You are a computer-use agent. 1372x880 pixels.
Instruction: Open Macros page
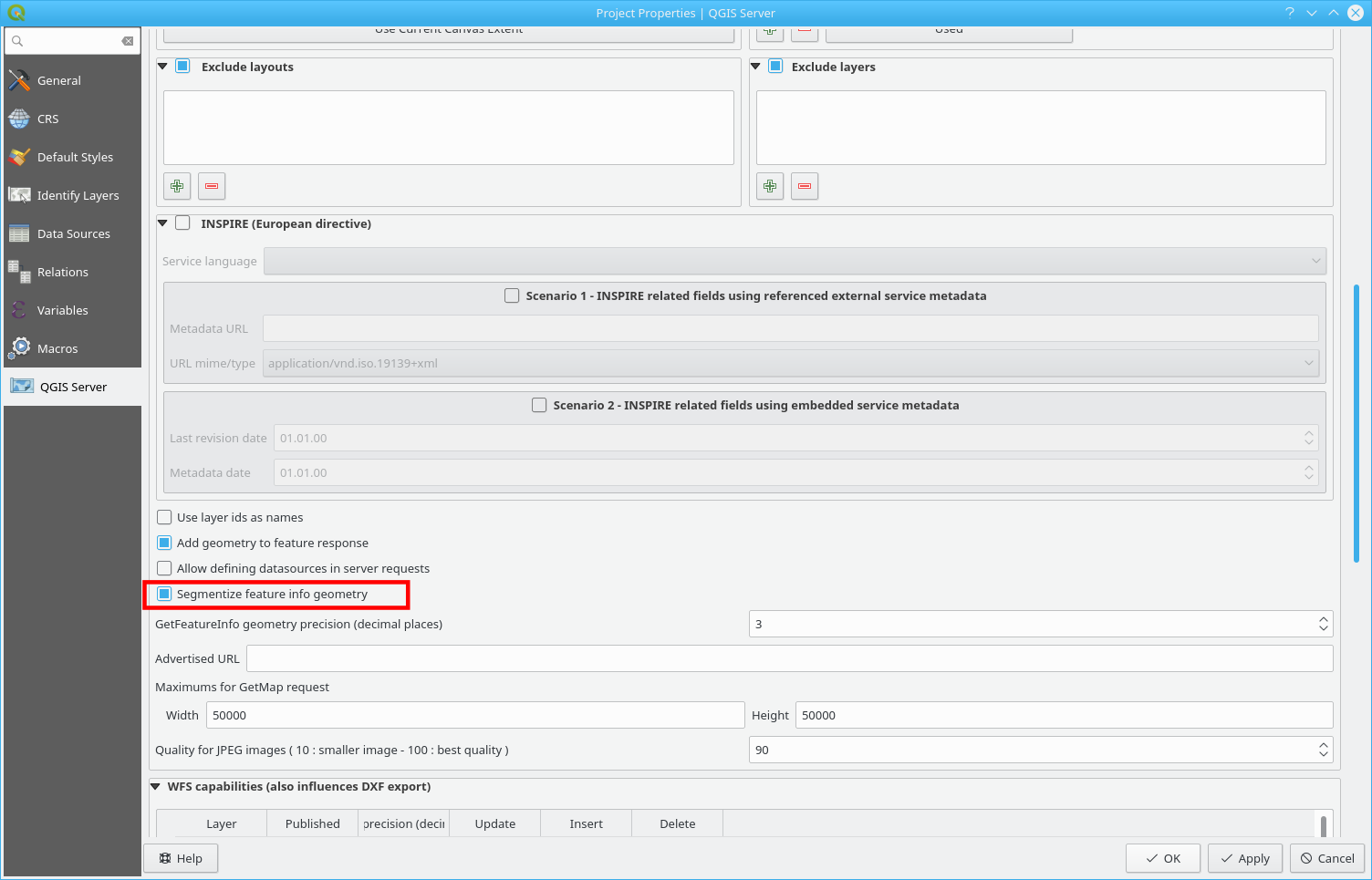(72, 348)
